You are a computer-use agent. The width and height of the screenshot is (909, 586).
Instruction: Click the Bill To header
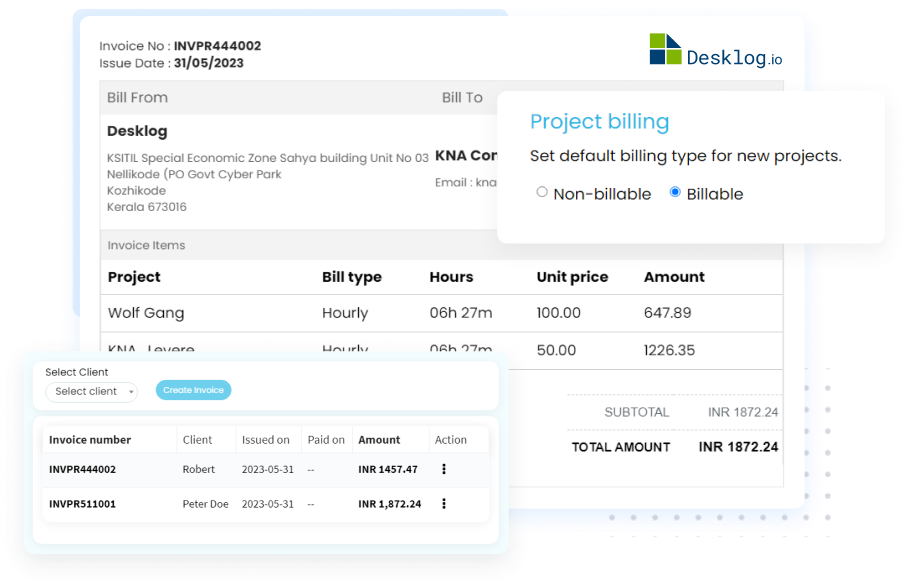462,97
